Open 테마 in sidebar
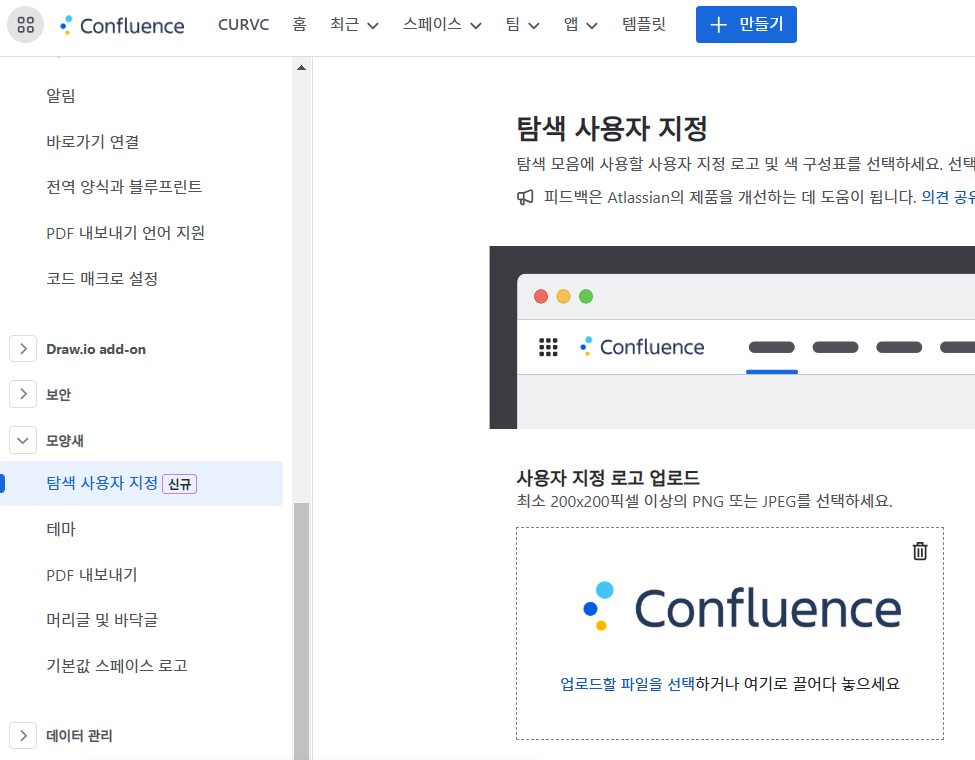975x760 pixels. pos(61,529)
